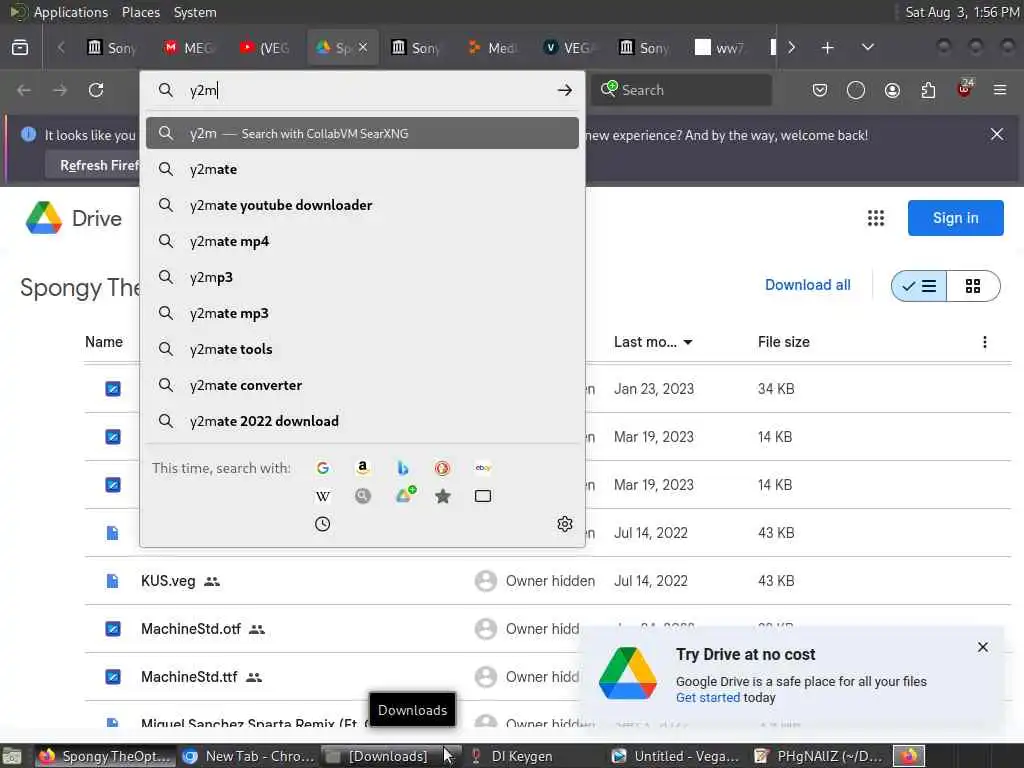Select the MEGA tab
Screen dimensions: 1024x768
tap(189, 48)
